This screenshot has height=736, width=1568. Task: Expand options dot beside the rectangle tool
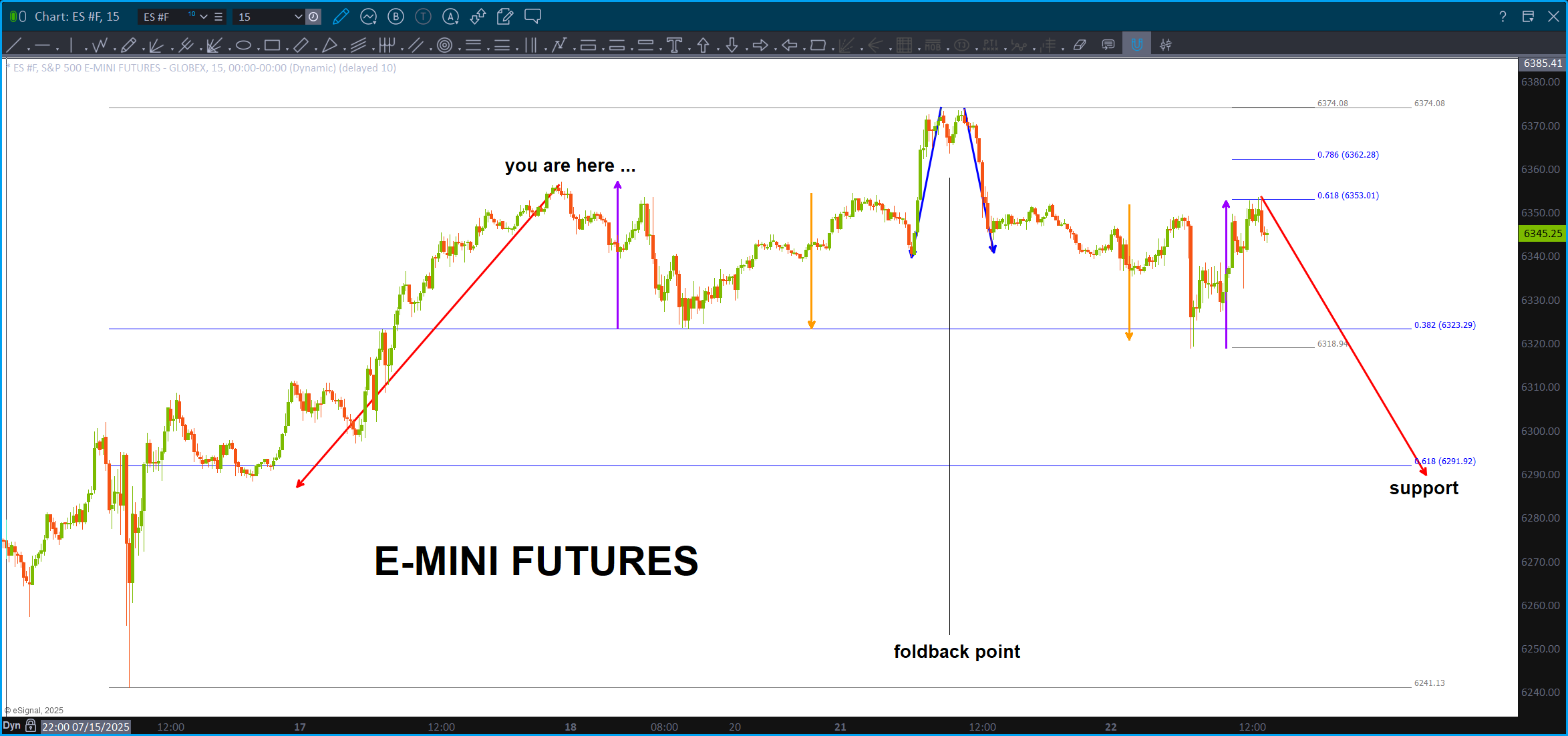(x=287, y=49)
